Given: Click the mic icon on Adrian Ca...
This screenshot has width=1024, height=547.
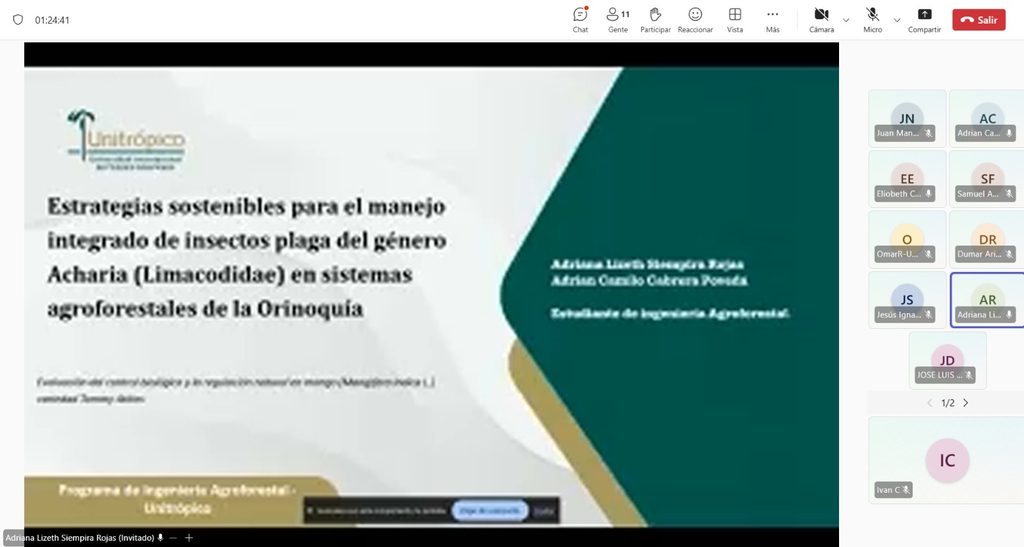Looking at the screenshot, I should 1009,133.
